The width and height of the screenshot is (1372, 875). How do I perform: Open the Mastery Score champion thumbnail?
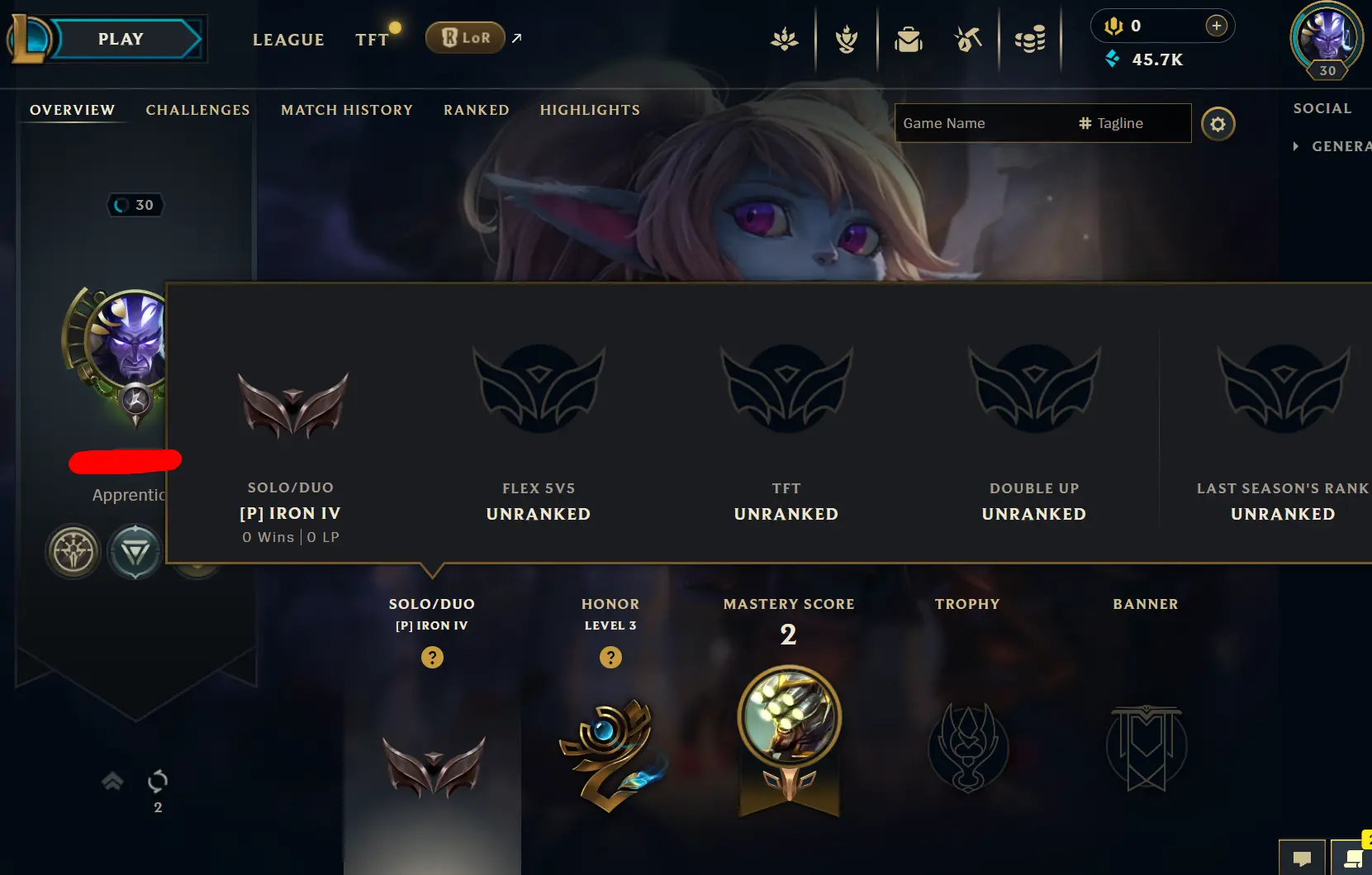click(789, 716)
